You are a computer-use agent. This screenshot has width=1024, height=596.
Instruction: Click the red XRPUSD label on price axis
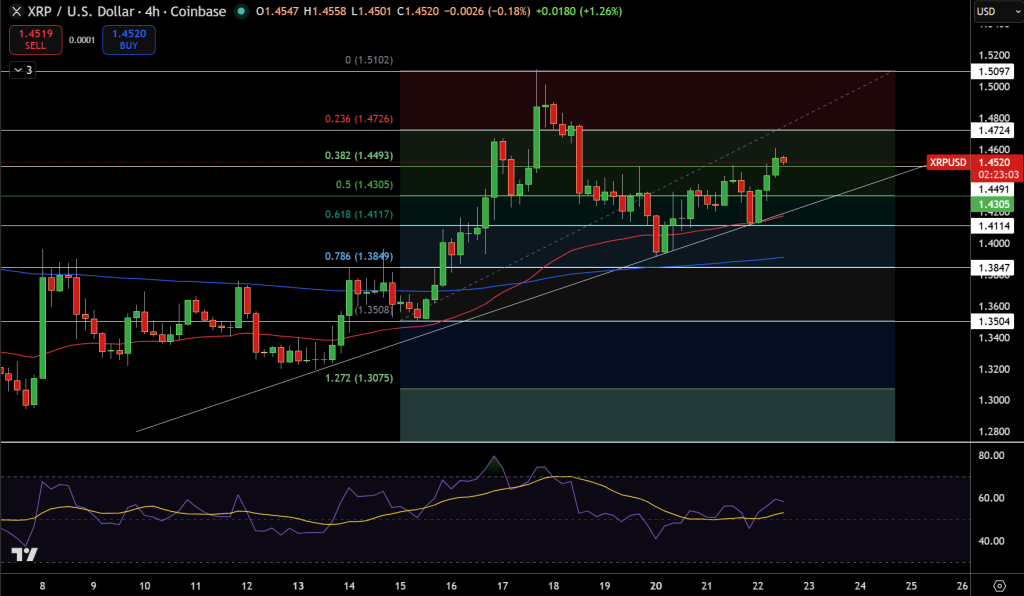[947, 161]
